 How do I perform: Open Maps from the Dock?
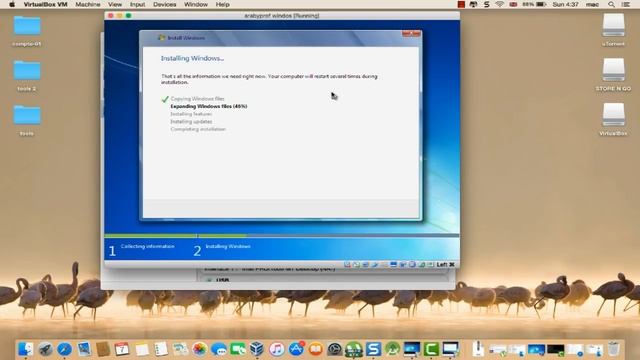tap(180, 349)
